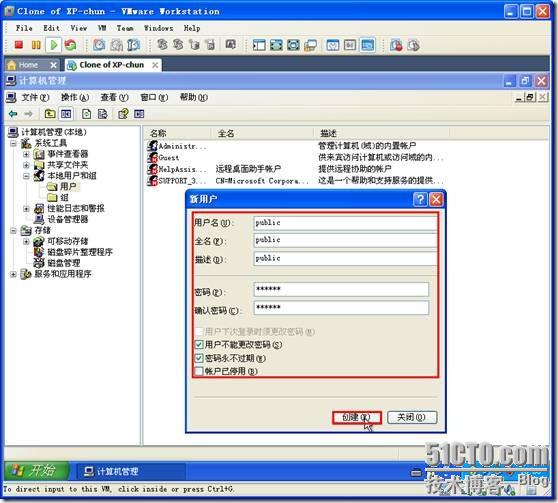
Task: Click the green Power On play icon
Action: coord(53,45)
